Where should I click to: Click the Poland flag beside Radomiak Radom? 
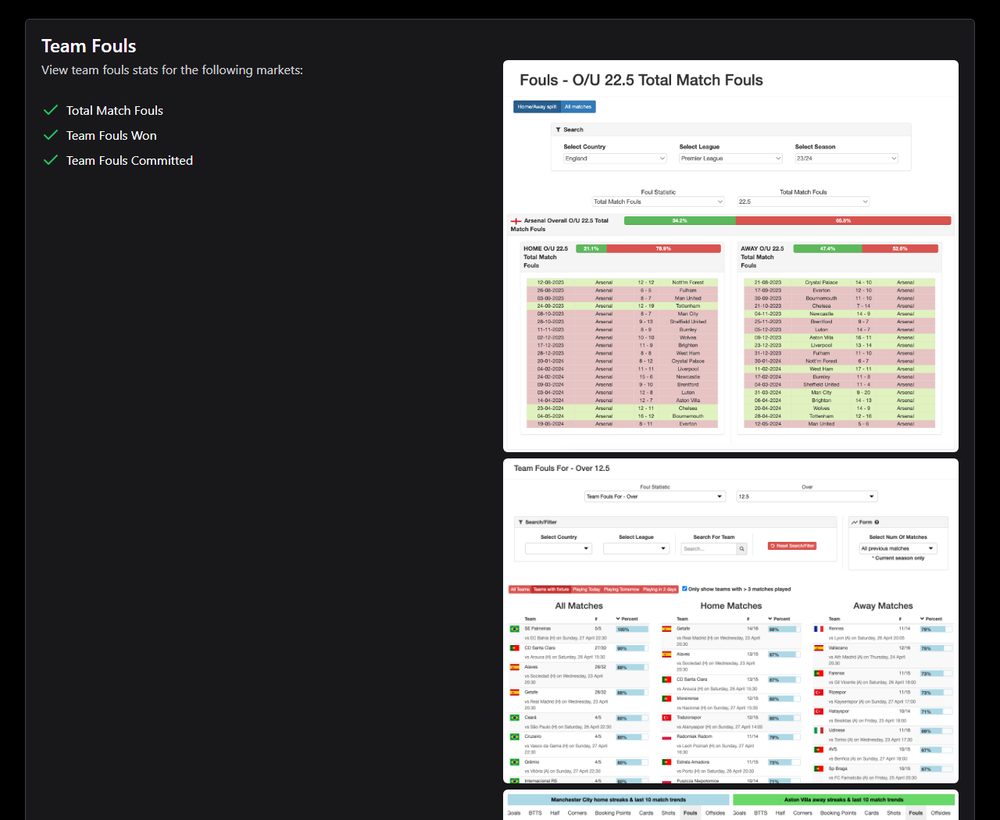[x=666, y=737]
